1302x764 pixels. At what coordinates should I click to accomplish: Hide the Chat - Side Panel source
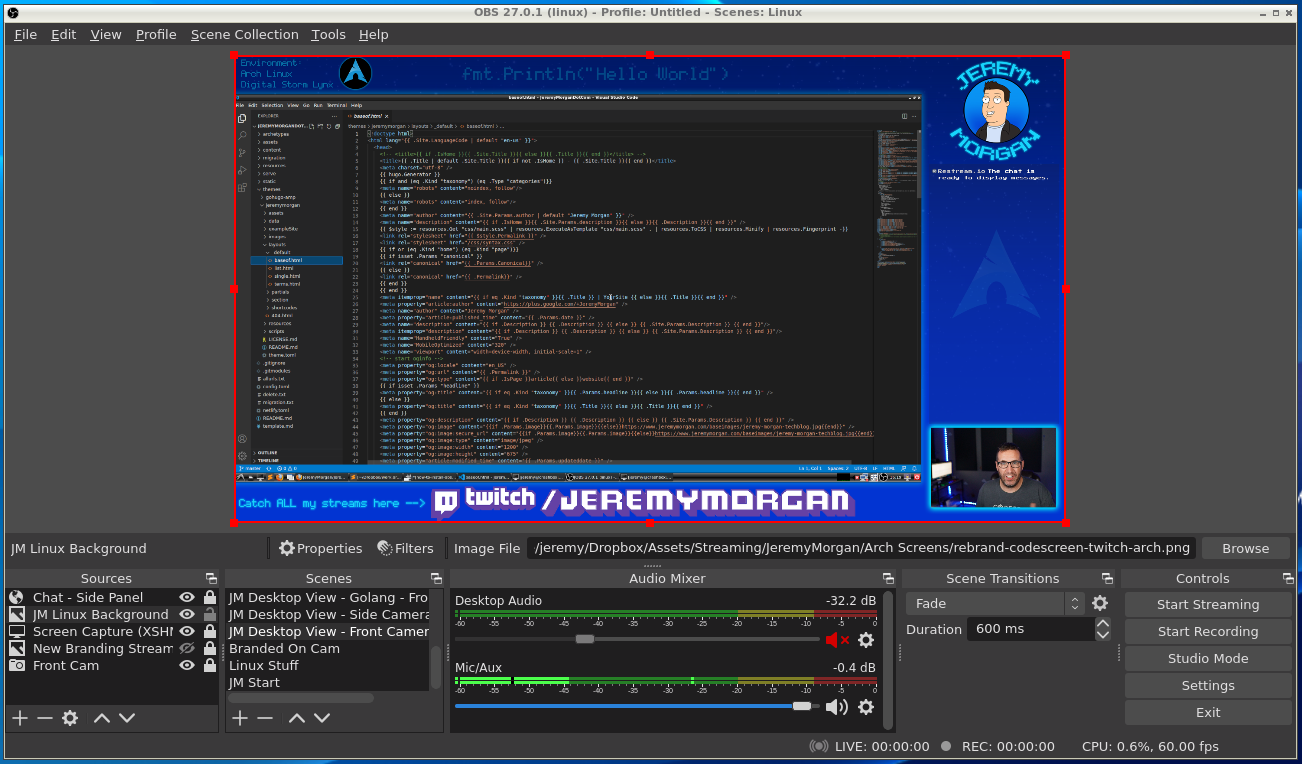[186, 597]
